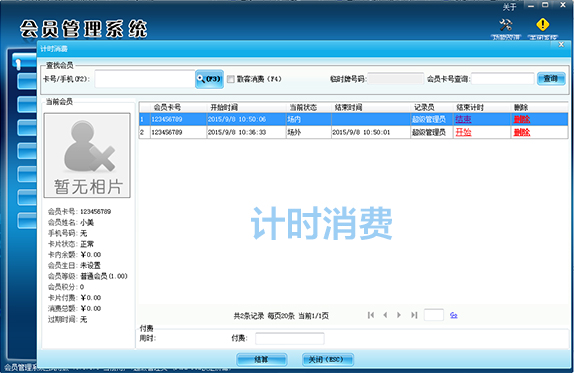
Task: Click the 结束 link in row 1
Action: coord(463,119)
